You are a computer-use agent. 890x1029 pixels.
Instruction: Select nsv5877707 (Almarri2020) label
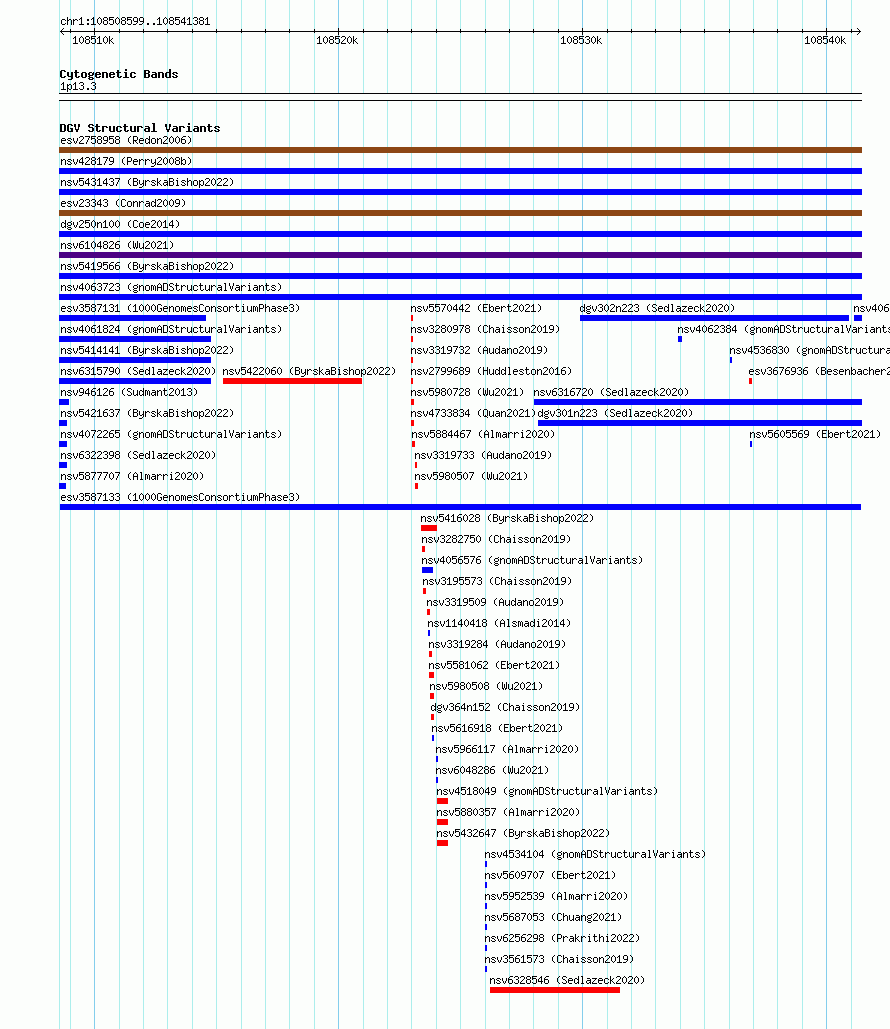[132, 476]
